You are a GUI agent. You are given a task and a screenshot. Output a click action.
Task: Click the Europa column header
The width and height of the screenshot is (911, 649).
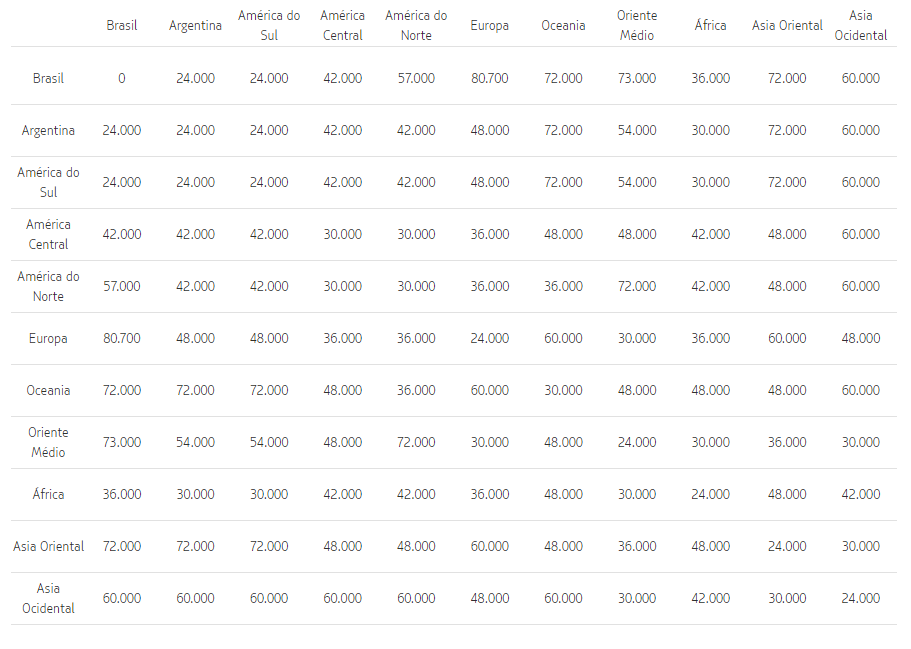tap(489, 26)
